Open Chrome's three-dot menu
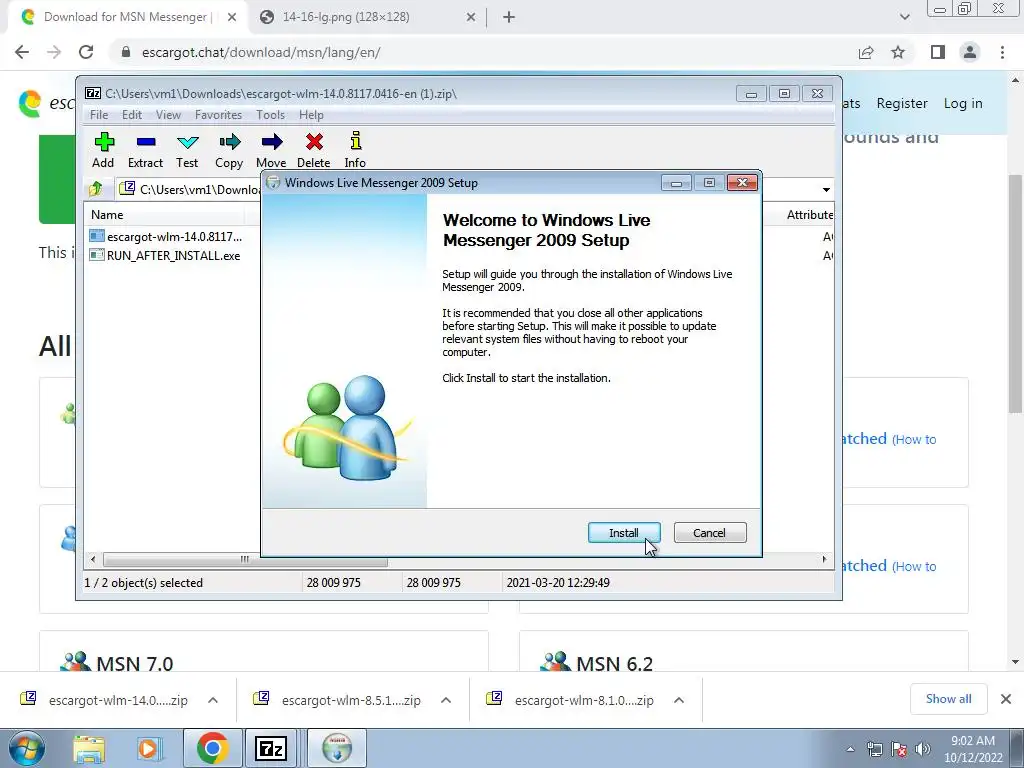The image size is (1024, 768). tap(1002, 52)
